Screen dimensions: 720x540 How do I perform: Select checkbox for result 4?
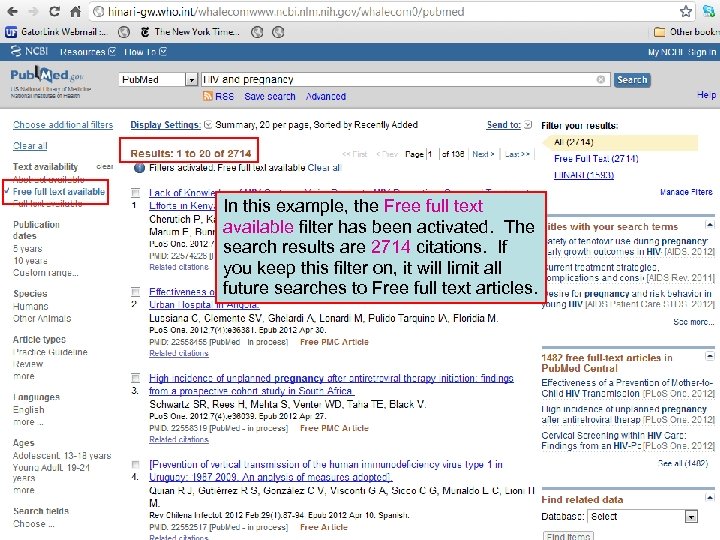pyautogui.click(x=135, y=464)
